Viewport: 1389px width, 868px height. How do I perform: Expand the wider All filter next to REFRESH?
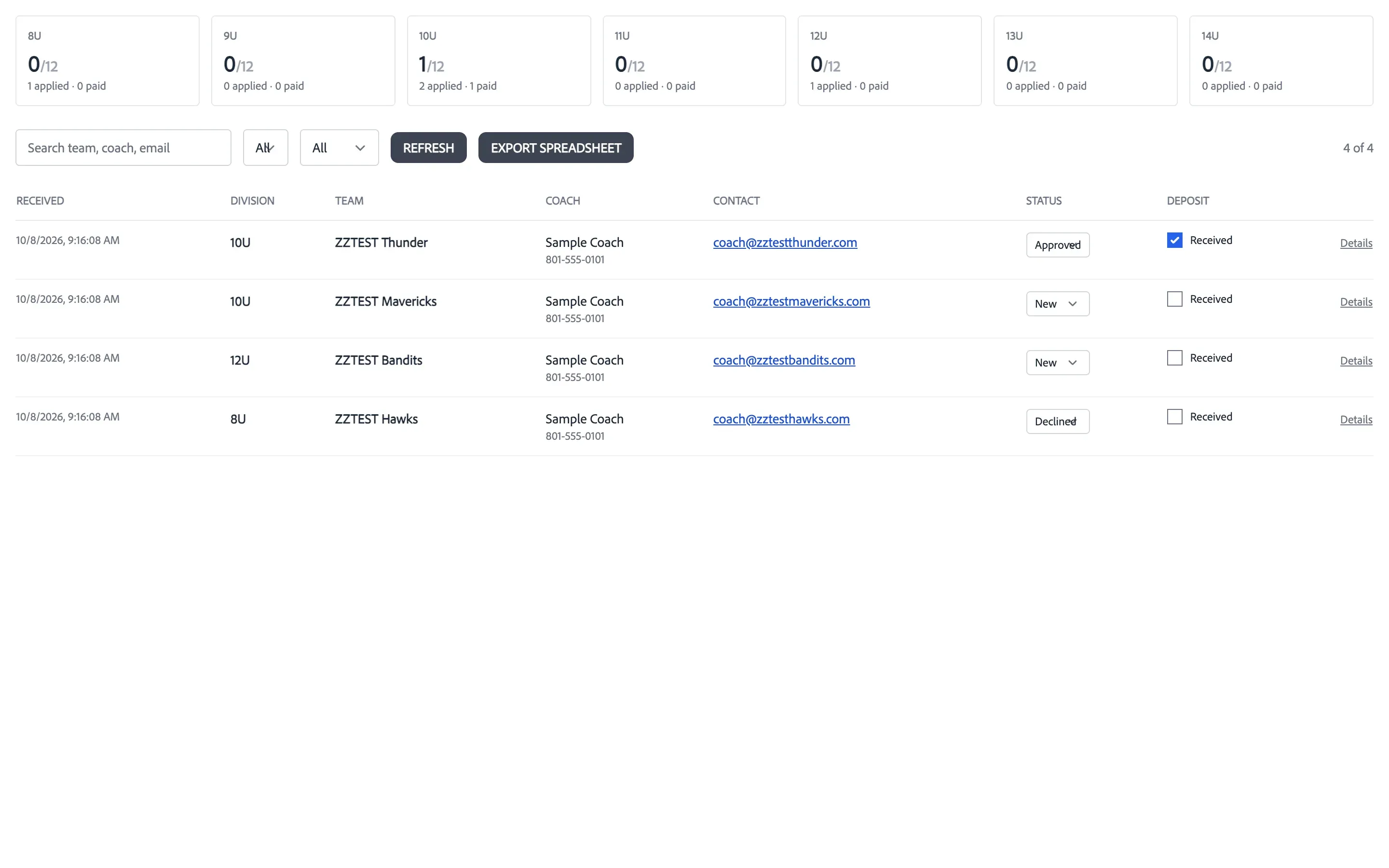[x=339, y=148]
